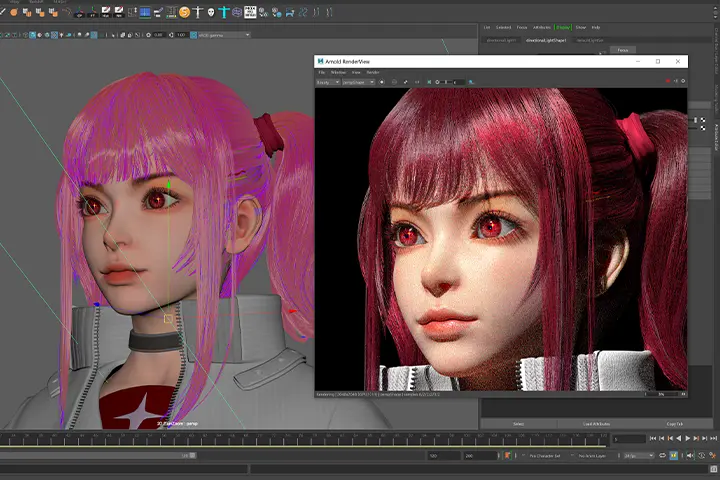720x480 pixels.
Task: Toggle sRGB gamma color management icon
Action: pyautogui.click(x=193, y=35)
